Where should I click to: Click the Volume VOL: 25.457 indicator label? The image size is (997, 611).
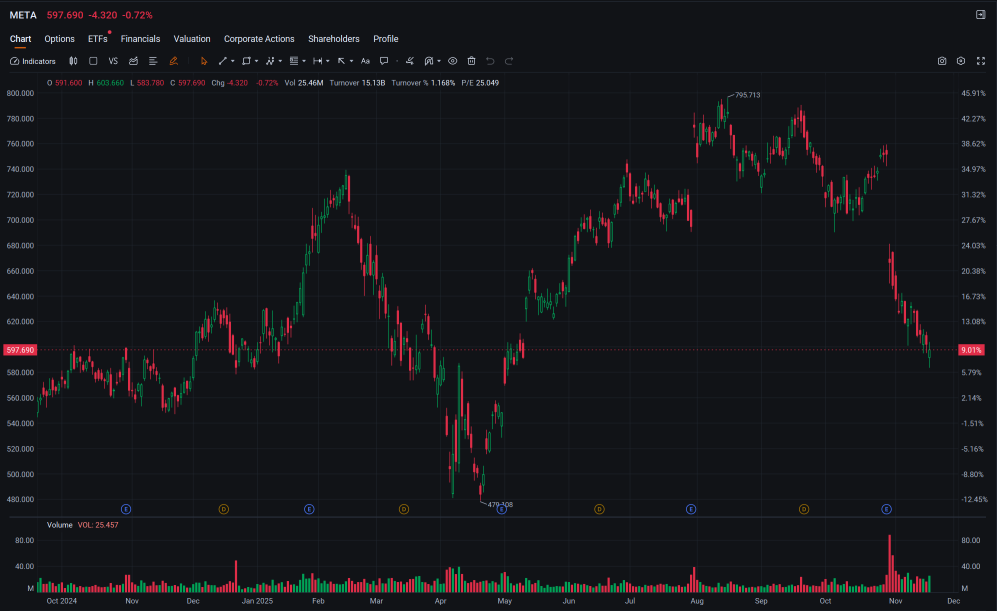click(x=83, y=525)
